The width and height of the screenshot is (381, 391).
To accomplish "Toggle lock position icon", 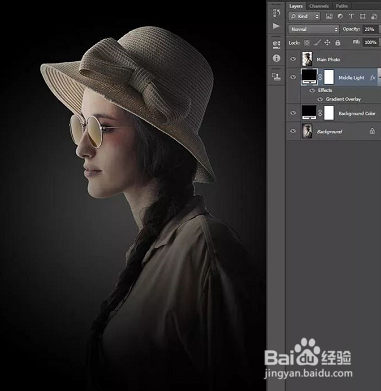I will (327, 43).
